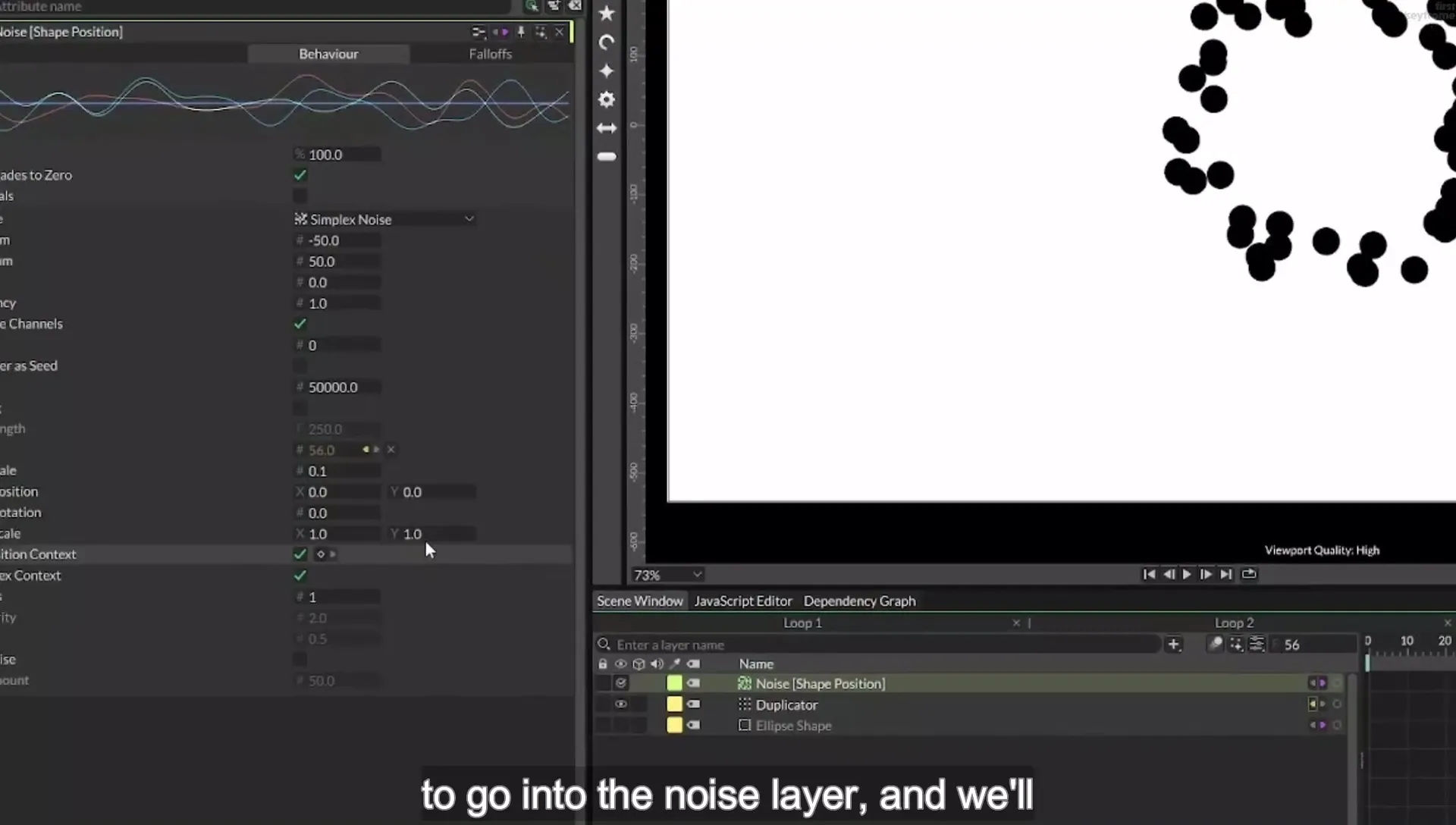Toggle the 'as Seed' checkbox
The height and width of the screenshot is (825, 1456).
pyautogui.click(x=300, y=366)
